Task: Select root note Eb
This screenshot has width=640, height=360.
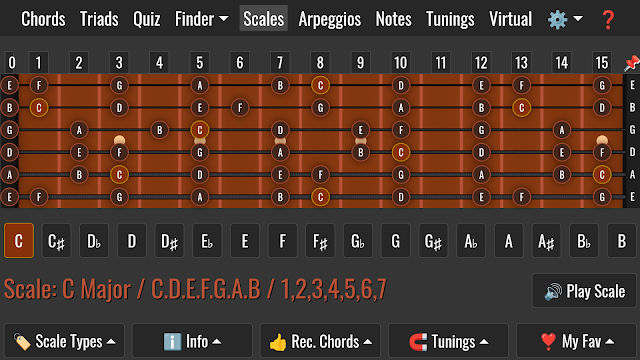Action: pyautogui.click(x=207, y=241)
